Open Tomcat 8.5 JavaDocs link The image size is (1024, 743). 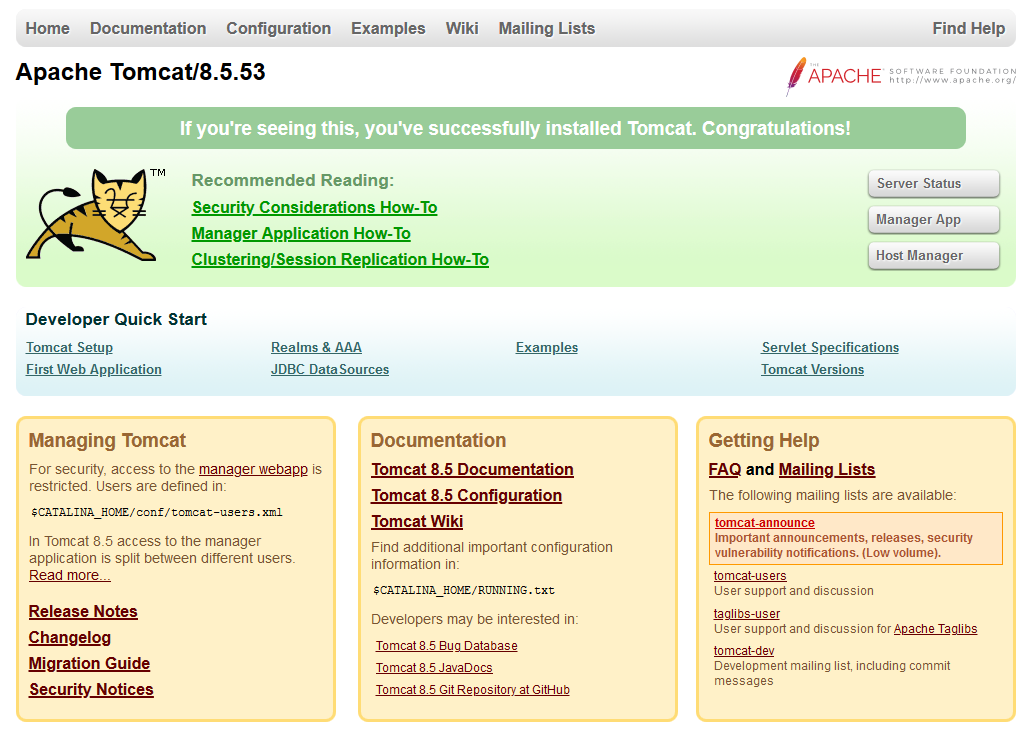[x=434, y=668]
